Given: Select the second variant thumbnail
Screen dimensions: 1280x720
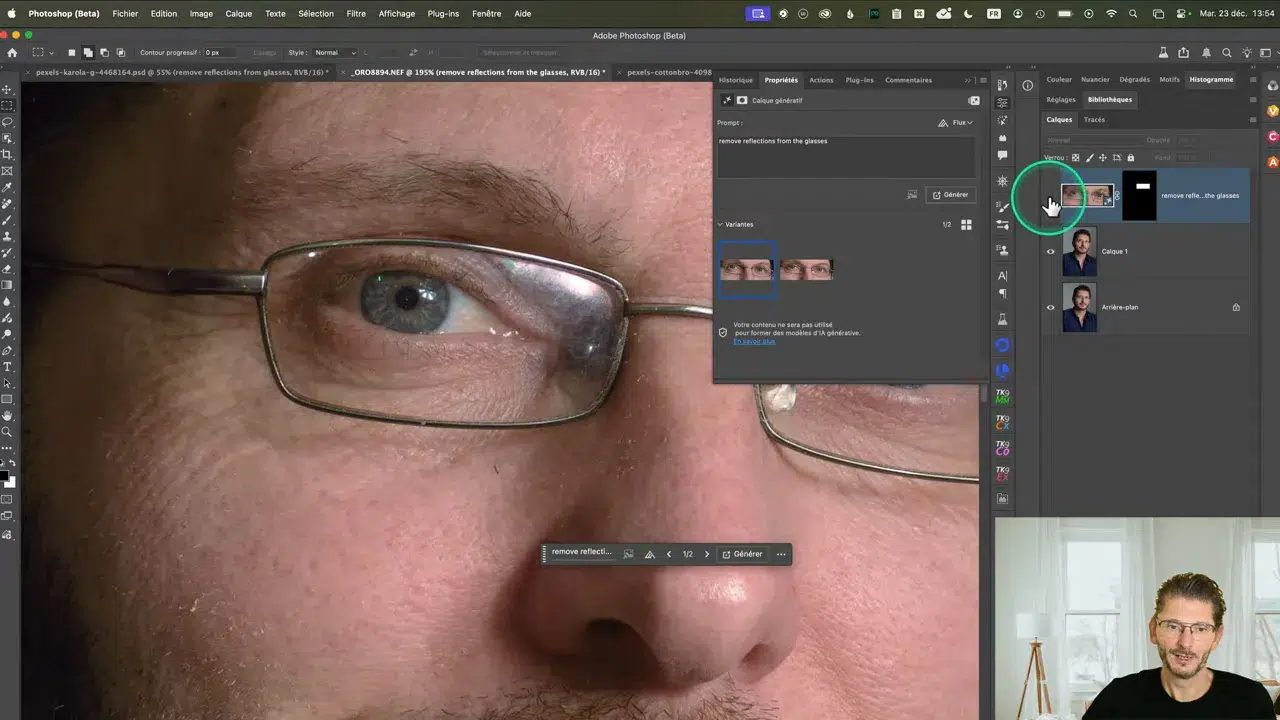Looking at the screenshot, I should pyautogui.click(x=806, y=268).
